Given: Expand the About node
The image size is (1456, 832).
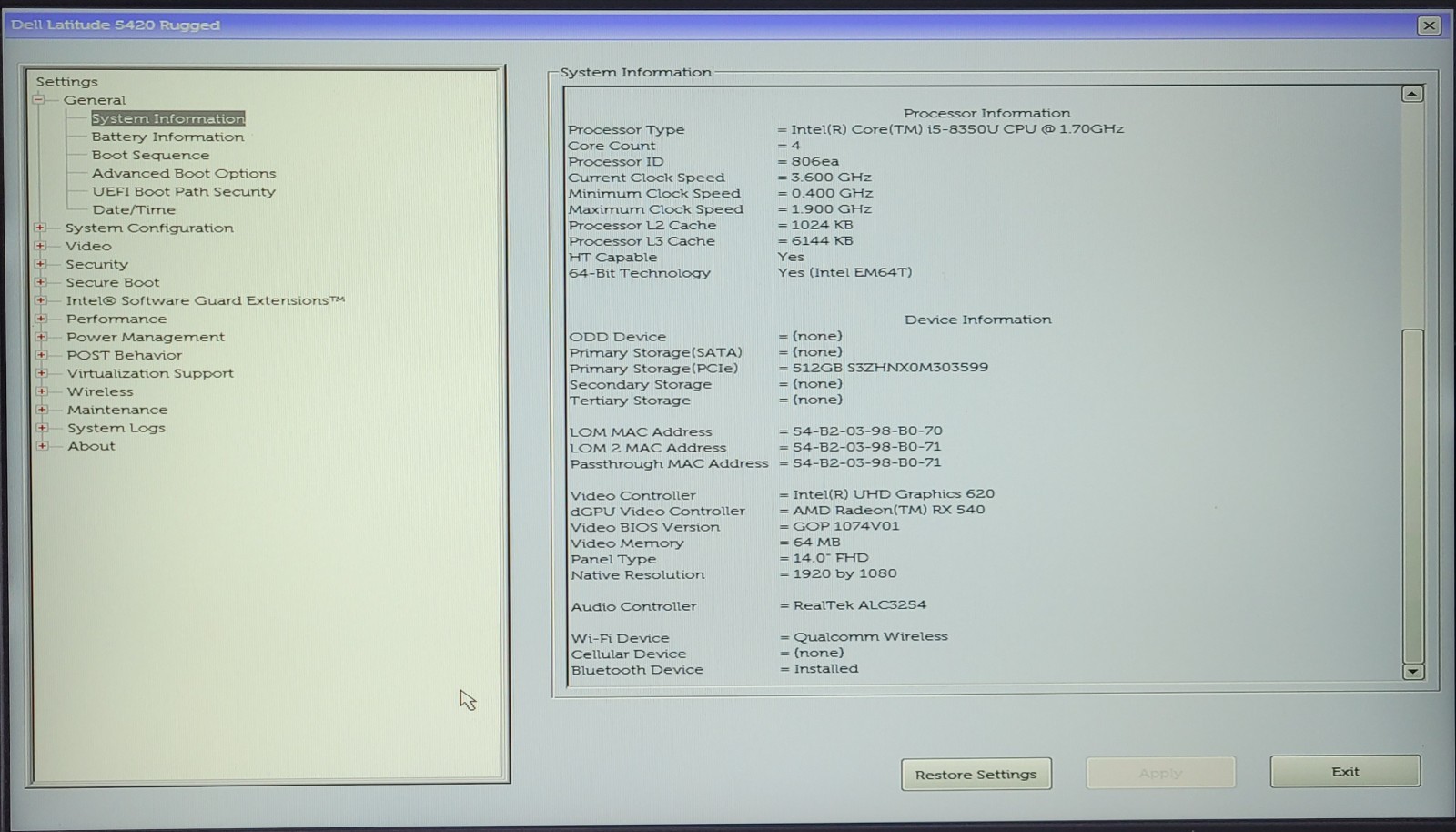Looking at the screenshot, I should [42, 446].
